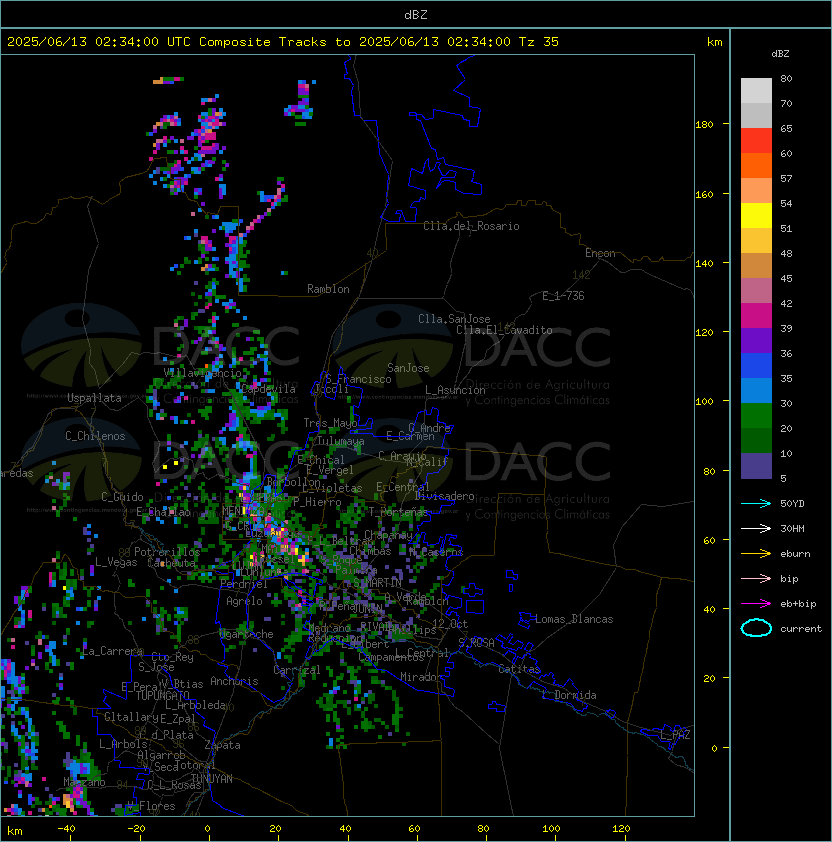Pick the purple 36-39 dBZ legend swatch
The height and width of the screenshot is (842, 832).
(x=756, y=341)
